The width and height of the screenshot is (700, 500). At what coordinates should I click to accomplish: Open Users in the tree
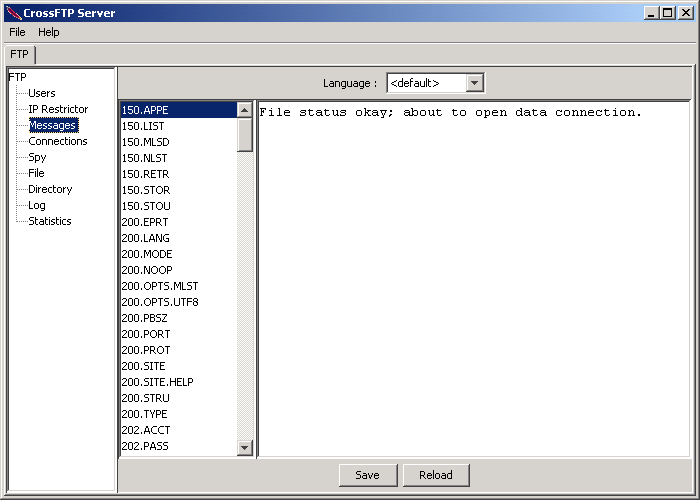tap(42, 93)
